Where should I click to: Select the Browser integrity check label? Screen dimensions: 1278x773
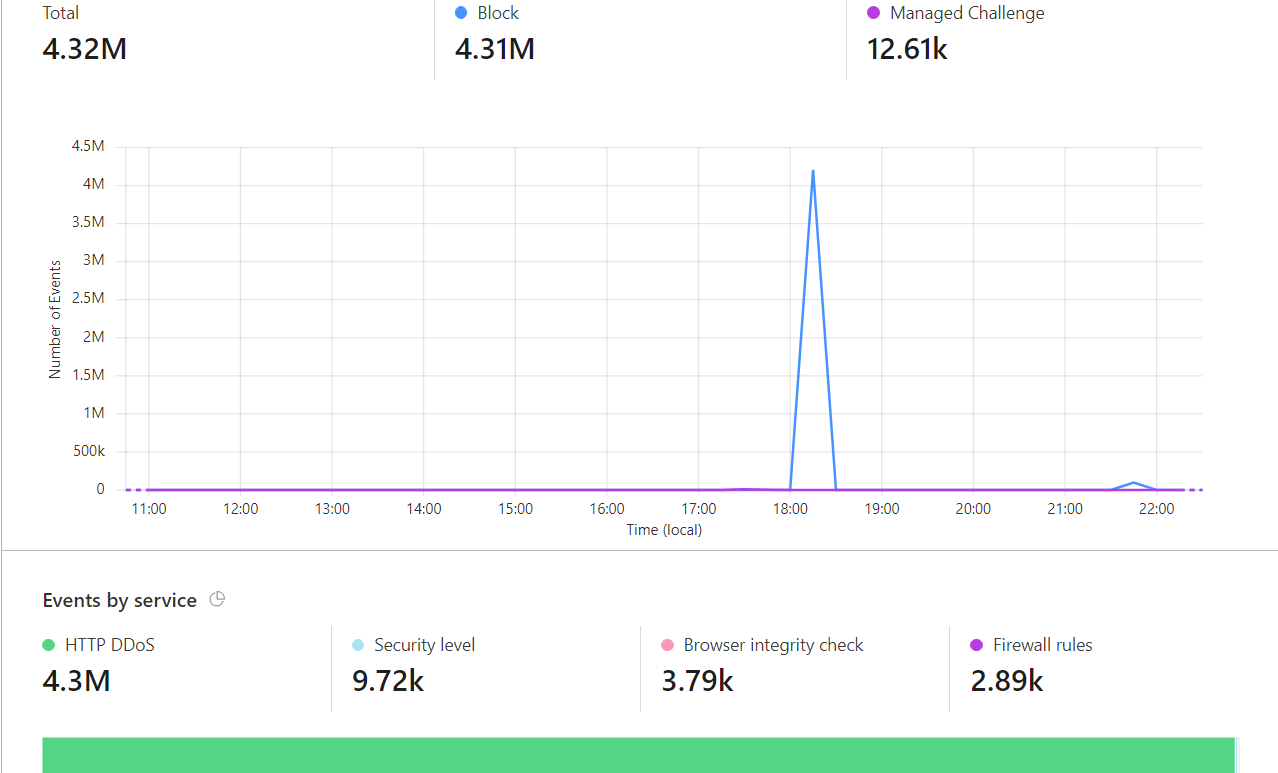[x=773, y=645]
